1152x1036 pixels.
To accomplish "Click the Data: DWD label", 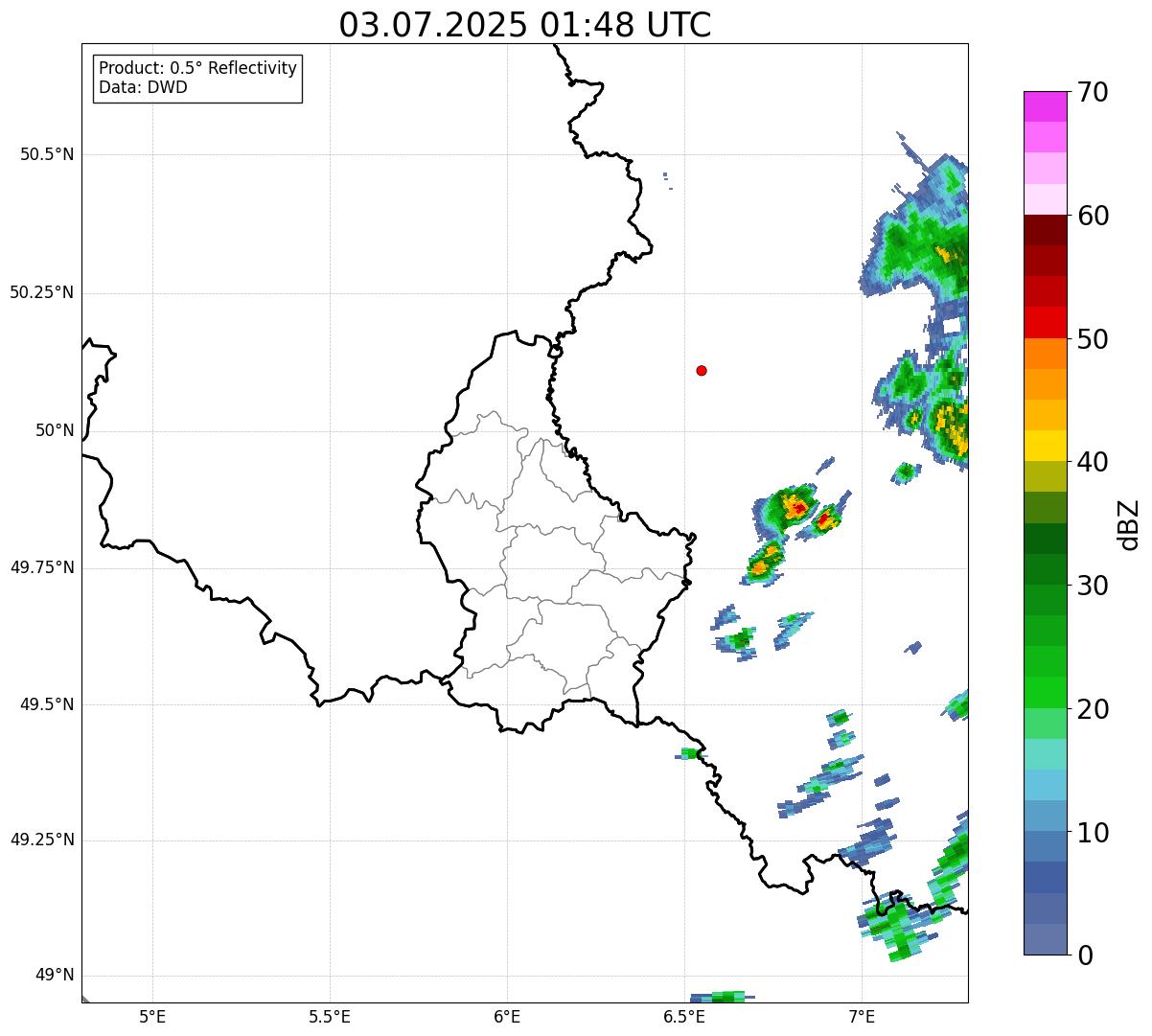I will pos(143,87).
